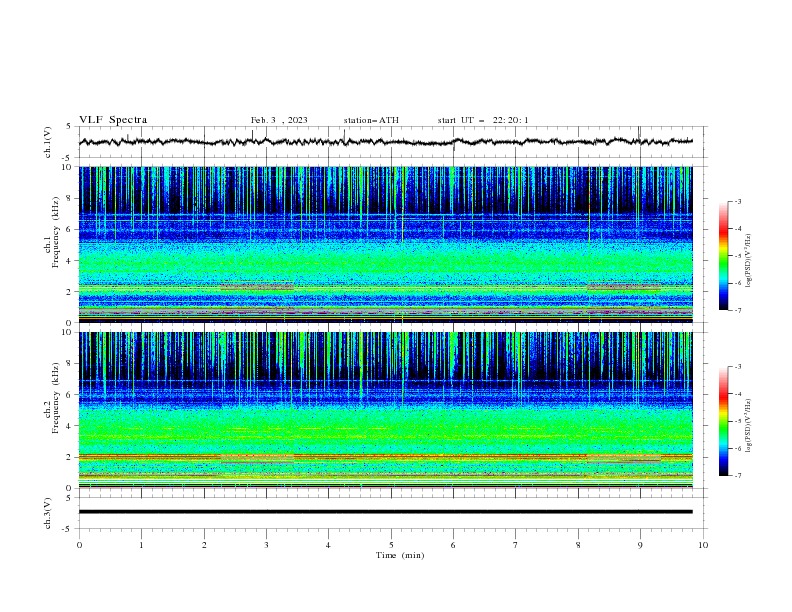
Task: Click the "Time (min)" axis label
Action: 400,555
